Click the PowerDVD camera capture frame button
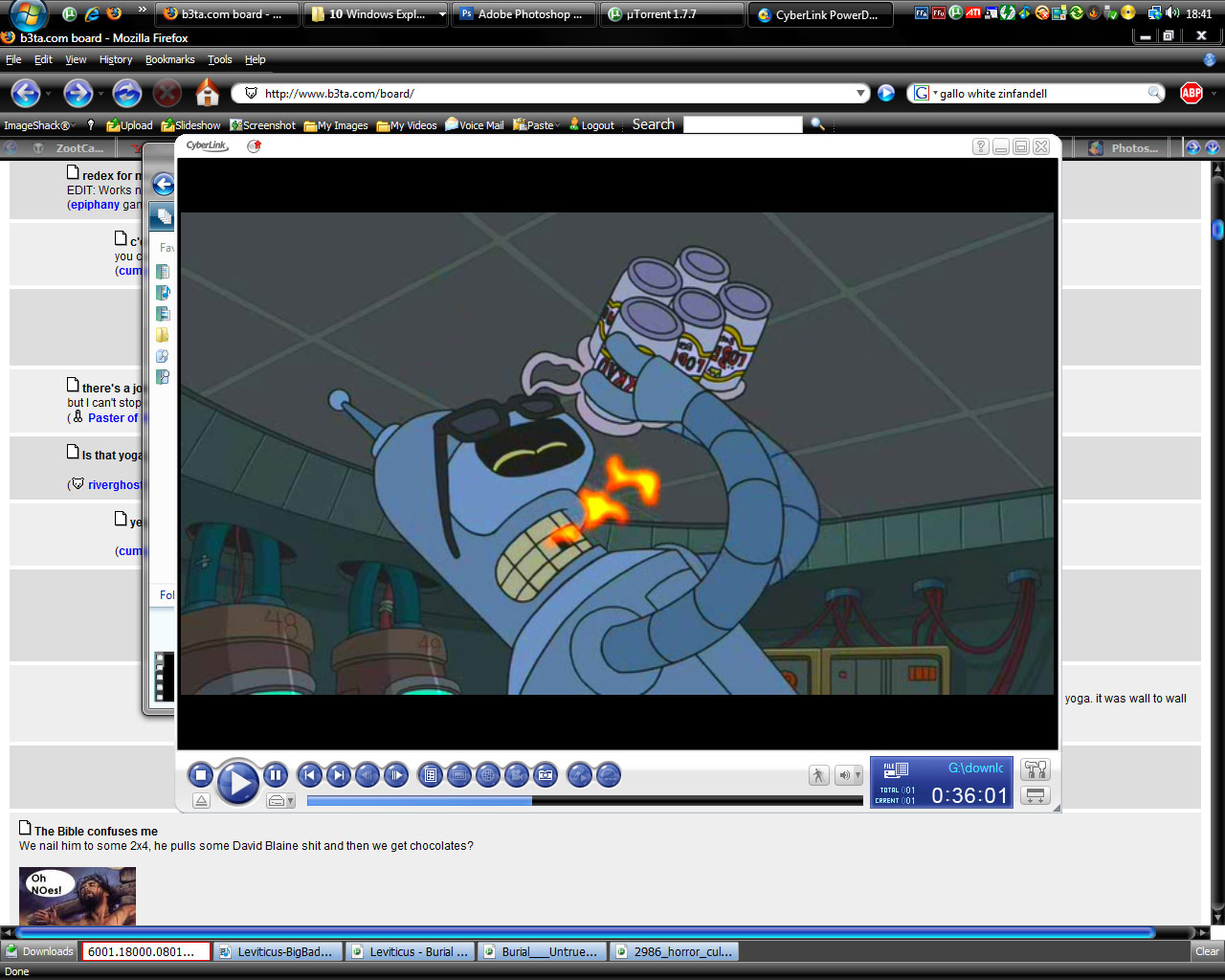This screenshot has height=980, width=1225. point(546,775)
